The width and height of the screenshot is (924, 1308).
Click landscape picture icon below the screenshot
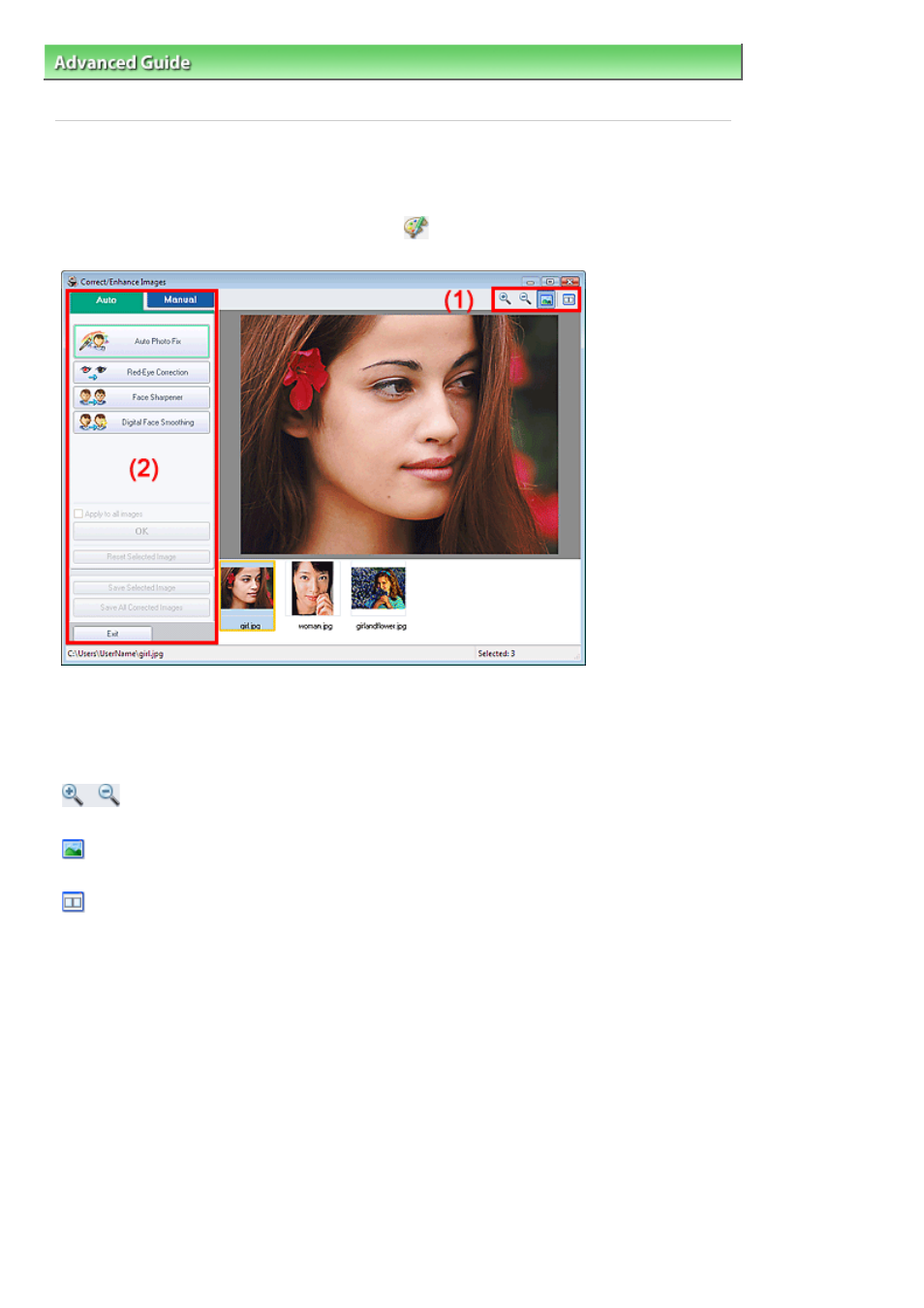pos(73,849)
